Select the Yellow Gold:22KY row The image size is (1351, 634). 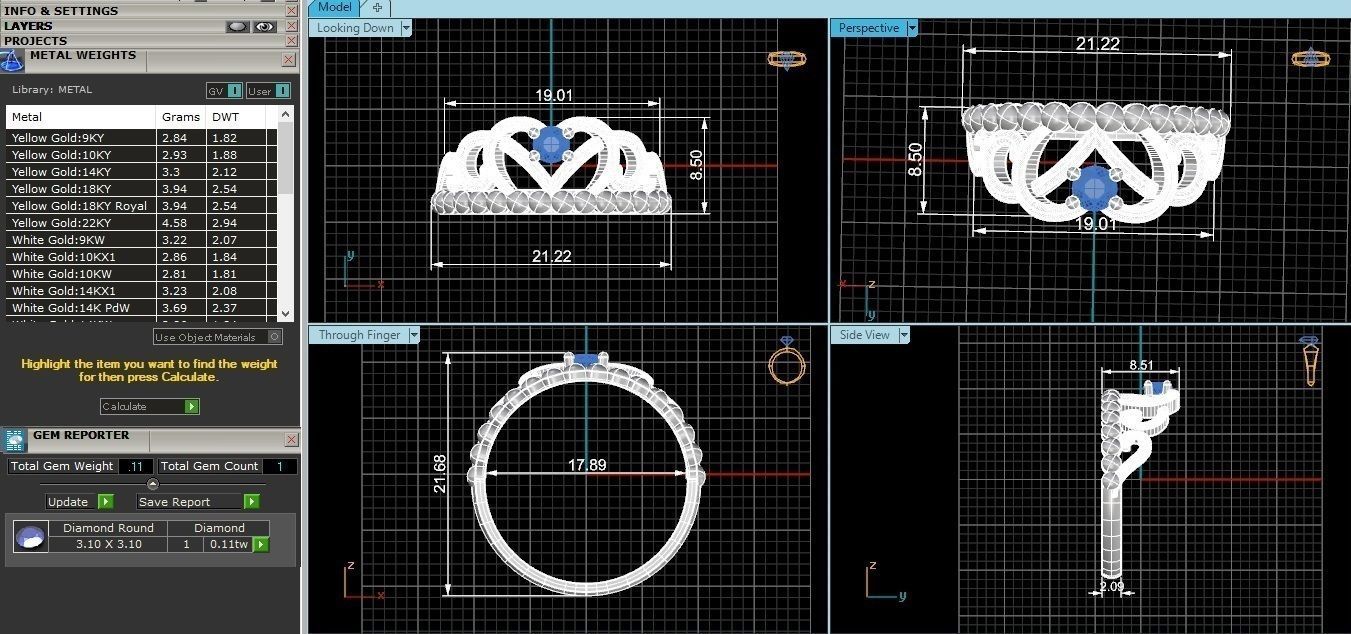coord(142,223)
